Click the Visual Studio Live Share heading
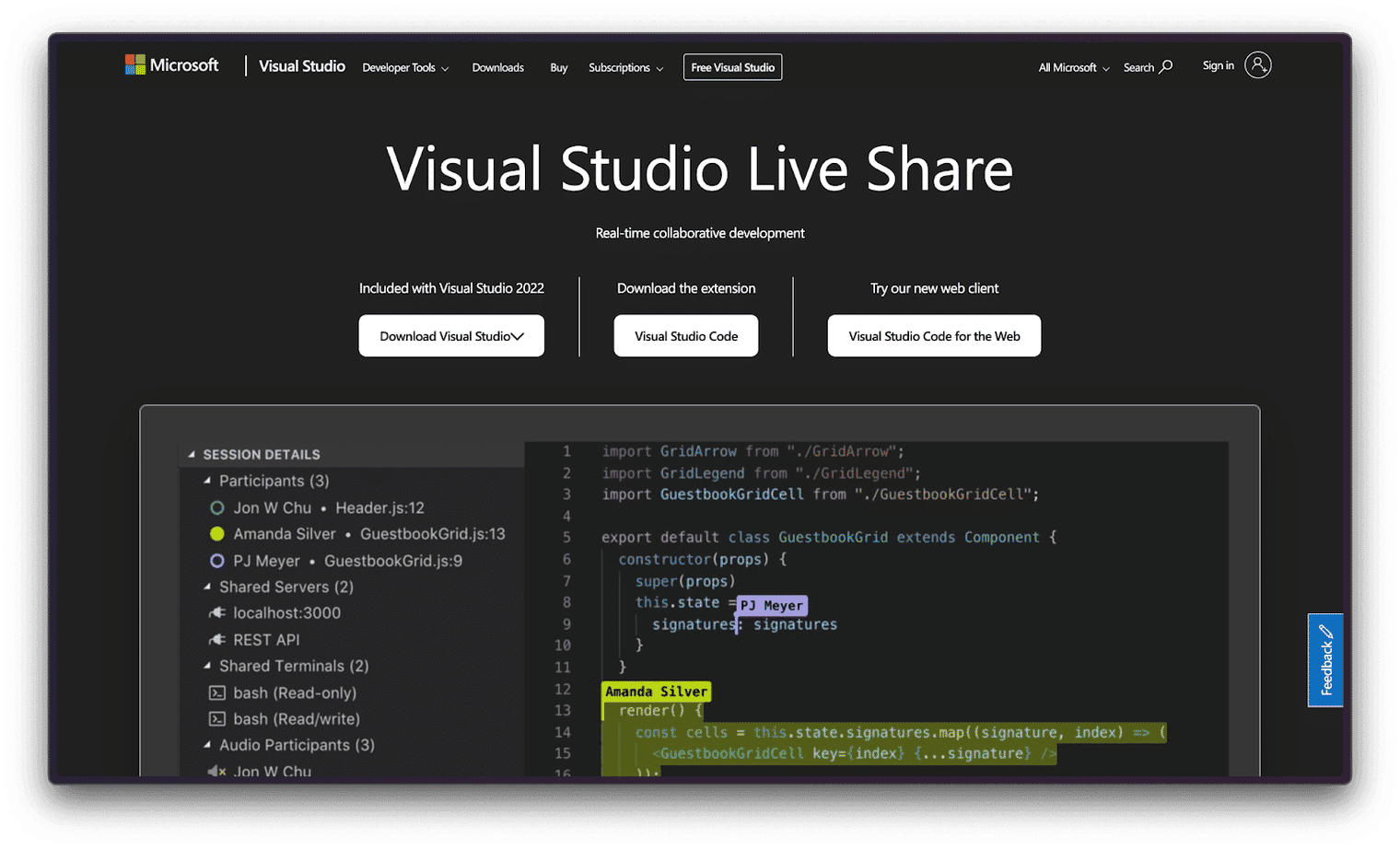Image resolution: width=1400 pixels, height=849 pixels. click(700, 169)
